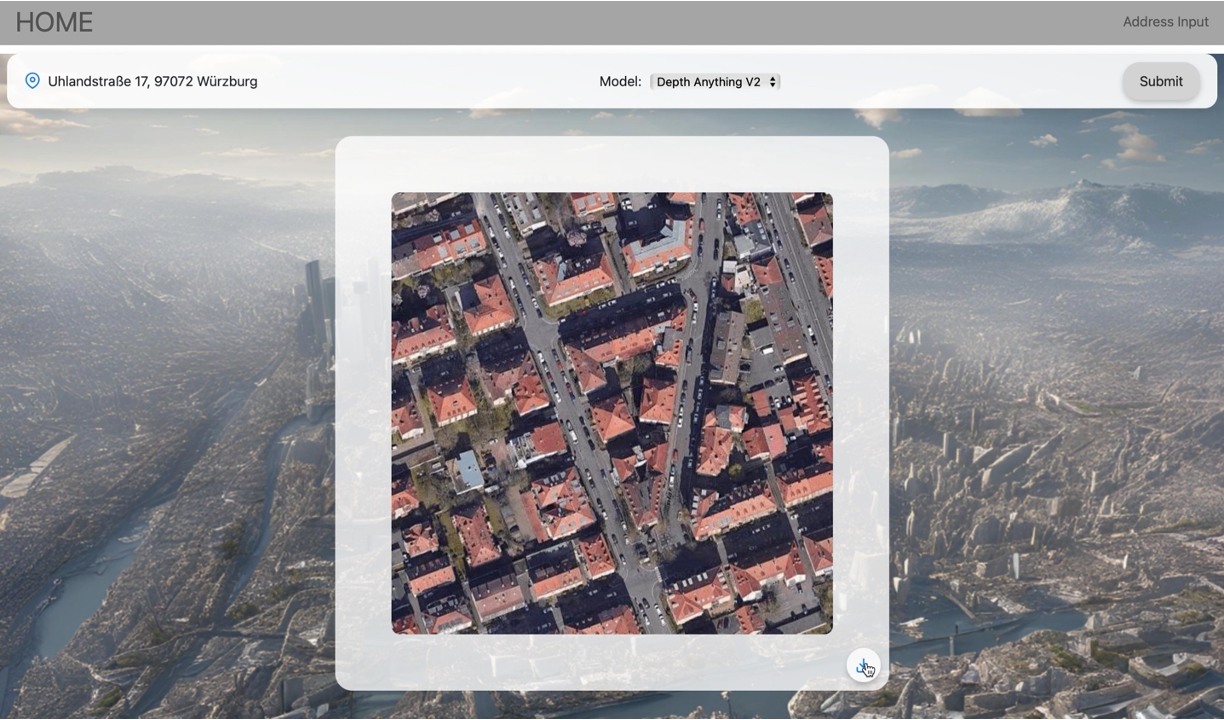Click the gray top navigation bar
The image size is (1224, 720).
coord(612,22)
